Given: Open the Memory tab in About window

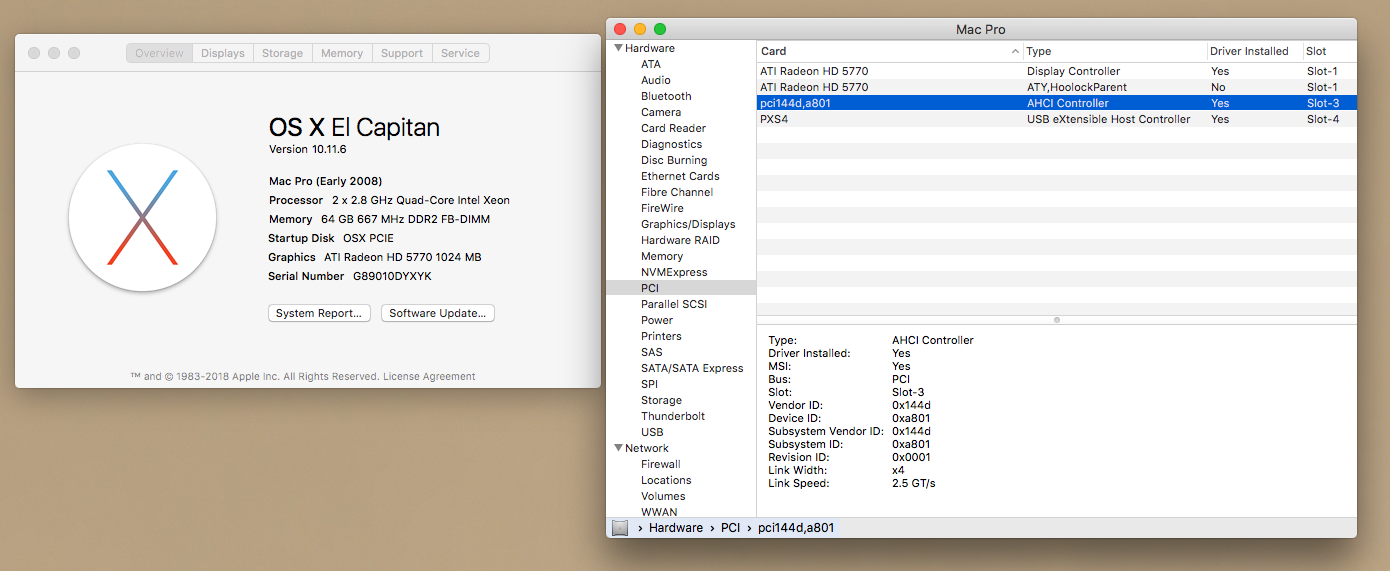Looking at the screenshot, I should (342, 53).
